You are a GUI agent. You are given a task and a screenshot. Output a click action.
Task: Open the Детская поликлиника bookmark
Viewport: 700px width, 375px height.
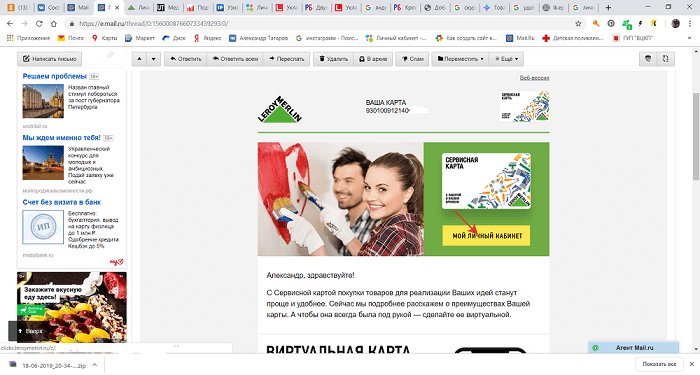[573, 38]
